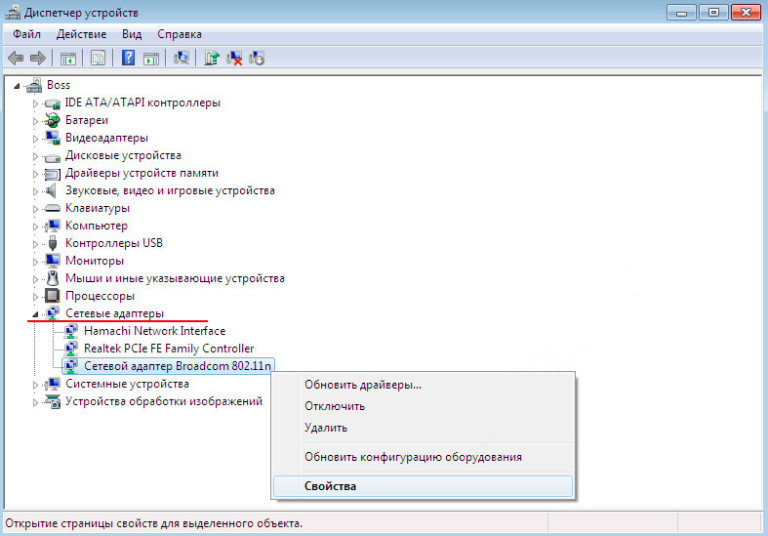Collapse the Сетевые адаптеры node arrow
The image size is (768, 536).
coord(35,314)
